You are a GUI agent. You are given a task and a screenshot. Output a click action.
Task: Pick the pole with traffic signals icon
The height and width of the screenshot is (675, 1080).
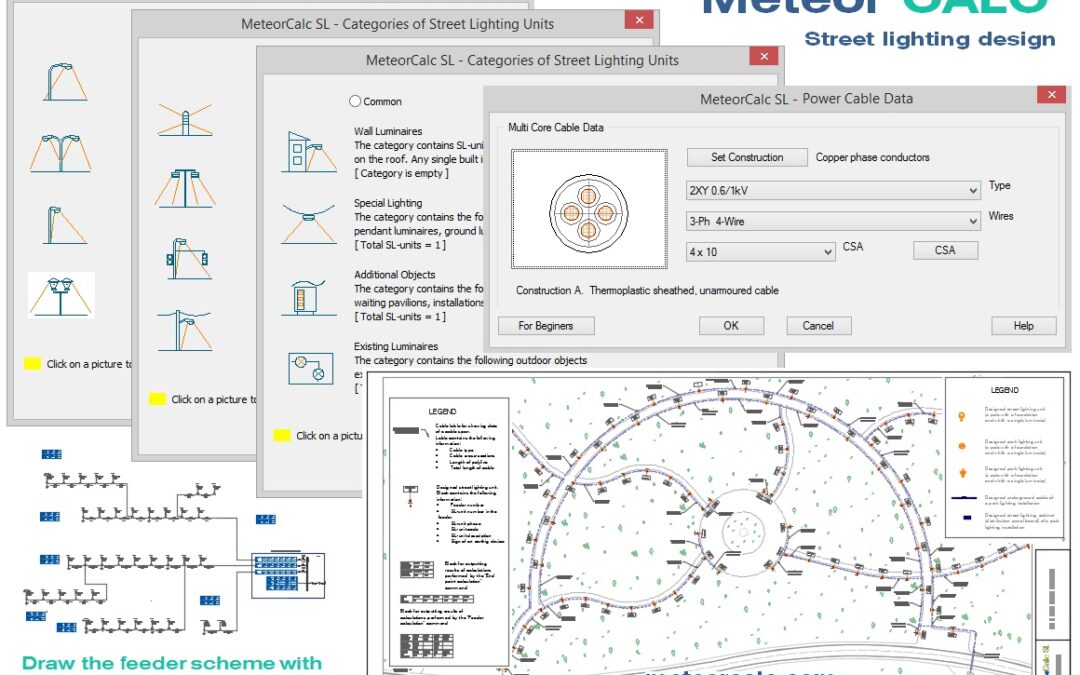[187, 259]
